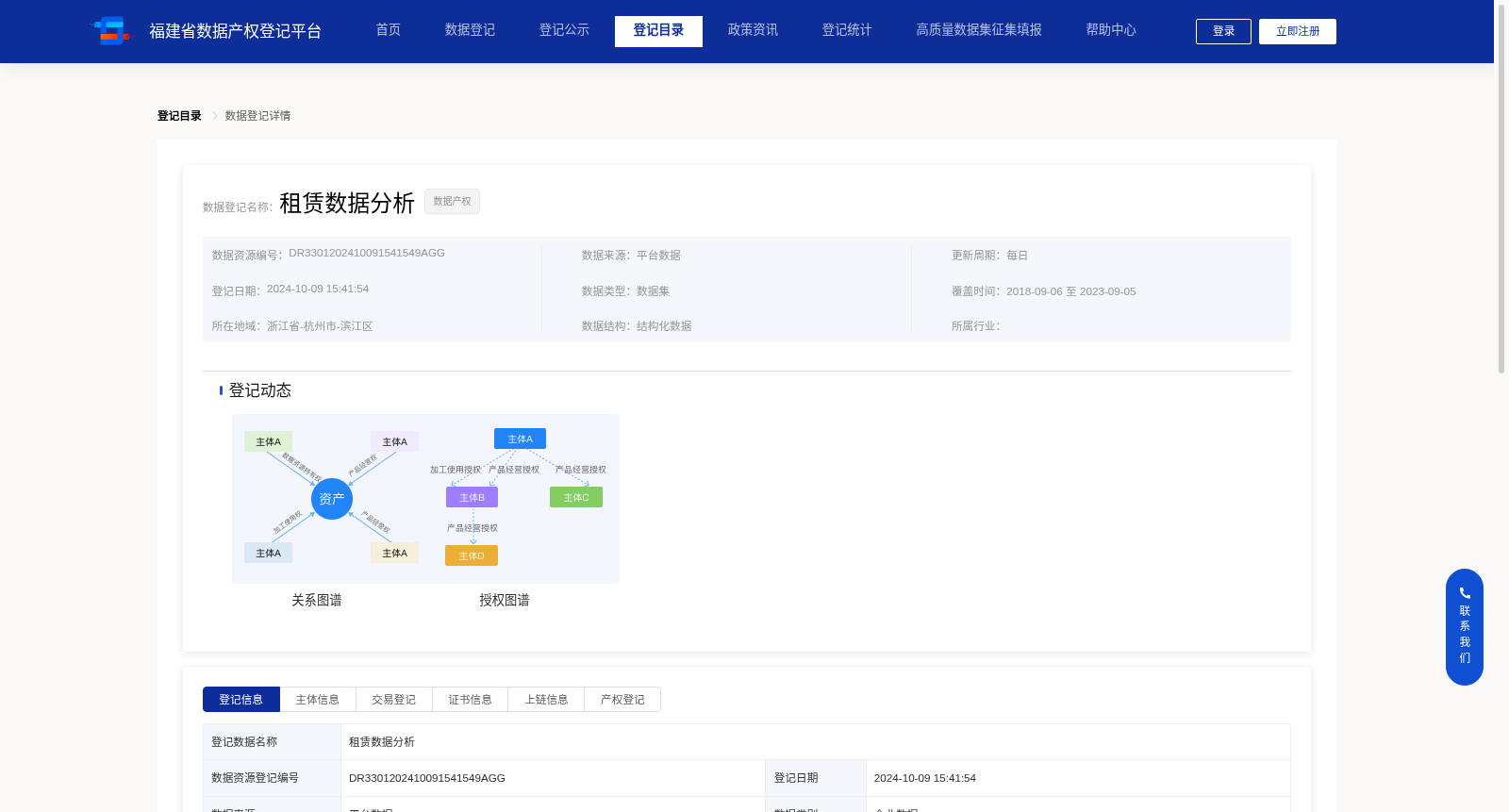Open 帮助中心 in top navigation

coord(1111,30)
